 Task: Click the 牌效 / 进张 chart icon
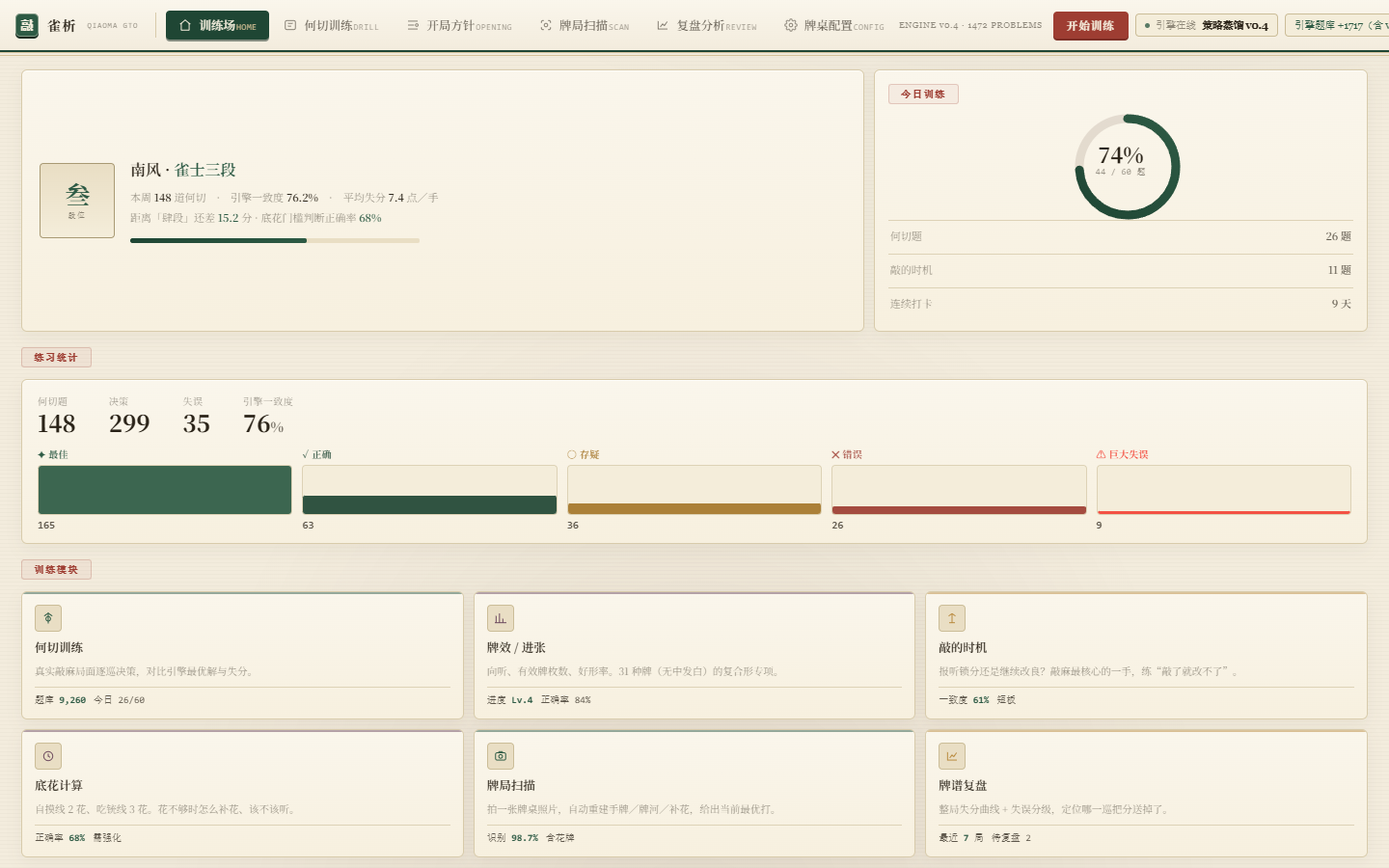[x=501, y=618]
